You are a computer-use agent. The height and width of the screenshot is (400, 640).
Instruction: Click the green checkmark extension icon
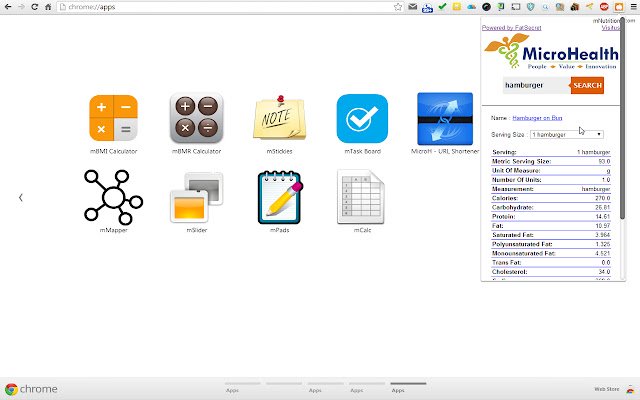[x=442, y=7]
